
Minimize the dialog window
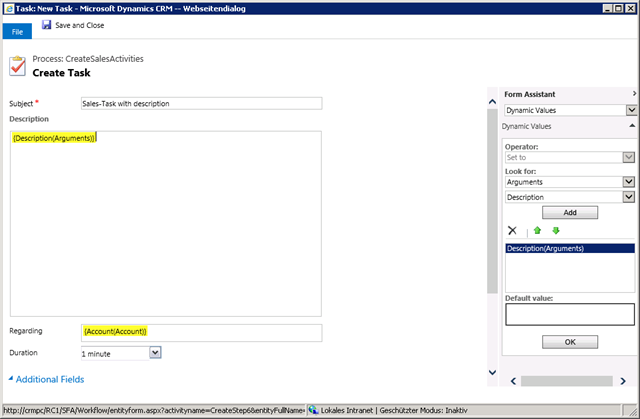(x=607, y=8)
